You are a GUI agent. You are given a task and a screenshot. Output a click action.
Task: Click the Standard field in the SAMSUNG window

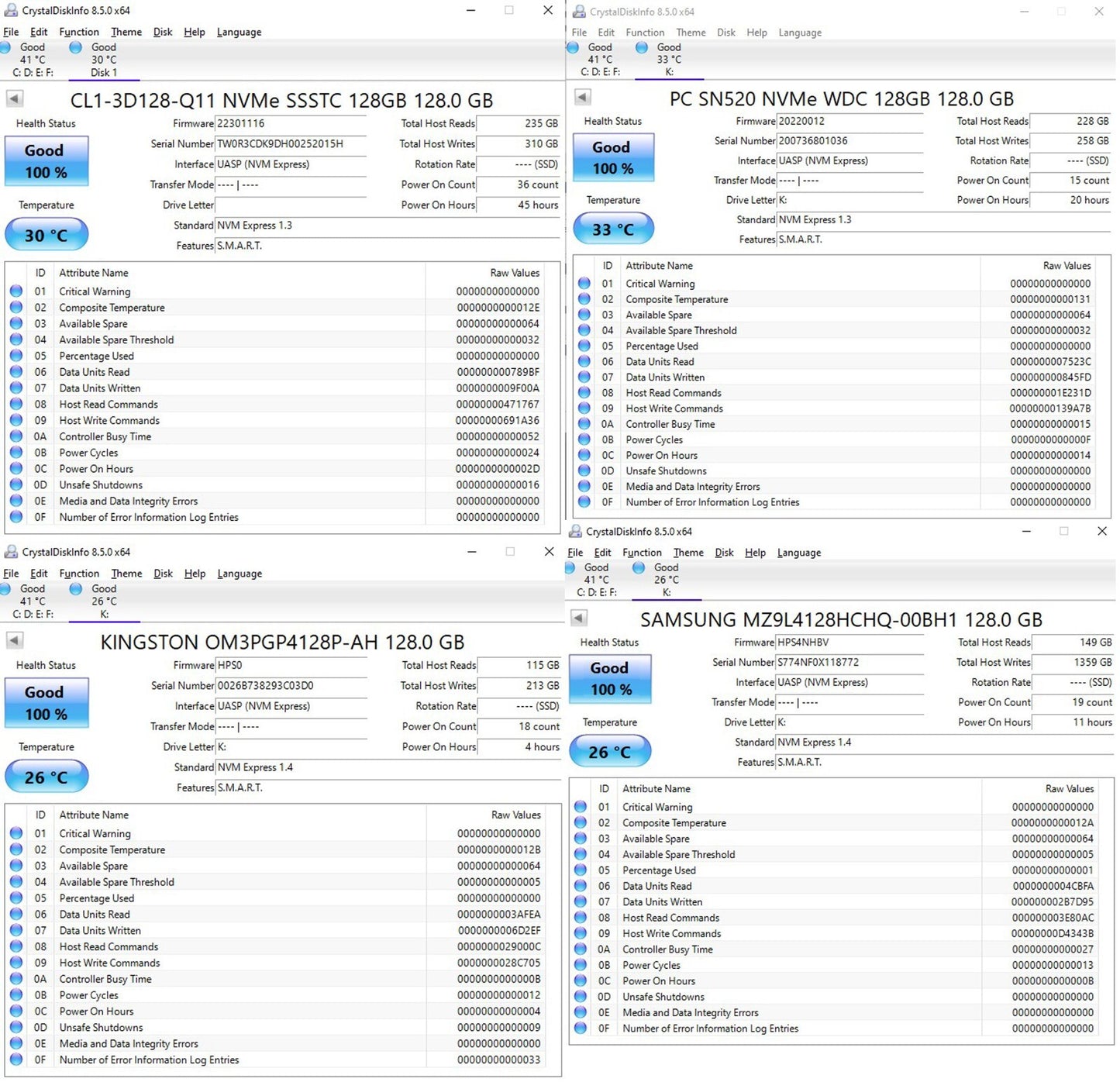tap(944, 742)
